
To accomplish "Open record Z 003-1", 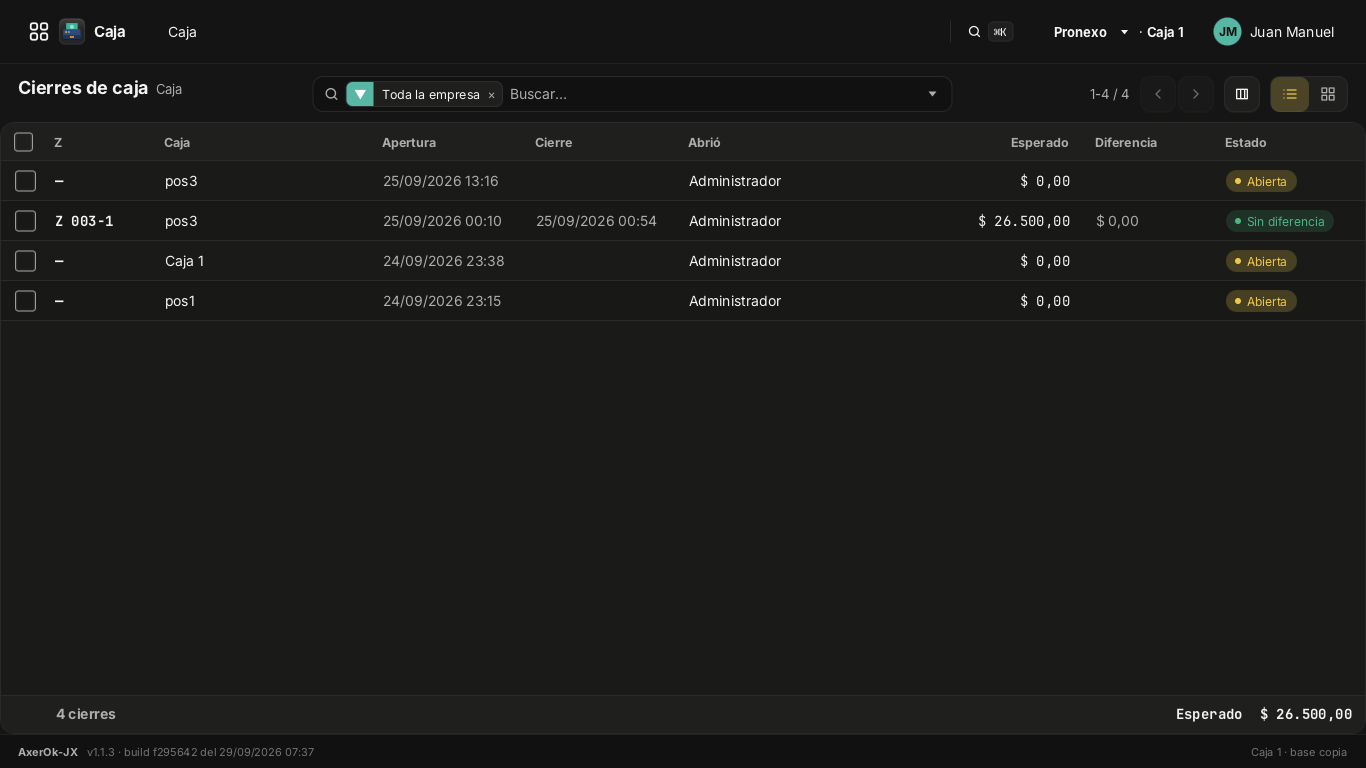I will (x=84, y=221).
